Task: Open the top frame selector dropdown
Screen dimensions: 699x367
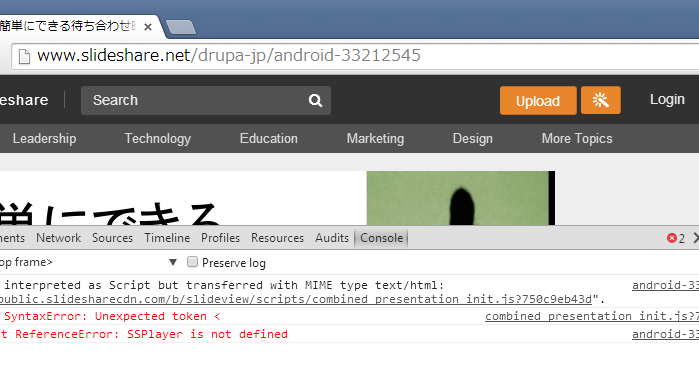Action: point(173,262)
